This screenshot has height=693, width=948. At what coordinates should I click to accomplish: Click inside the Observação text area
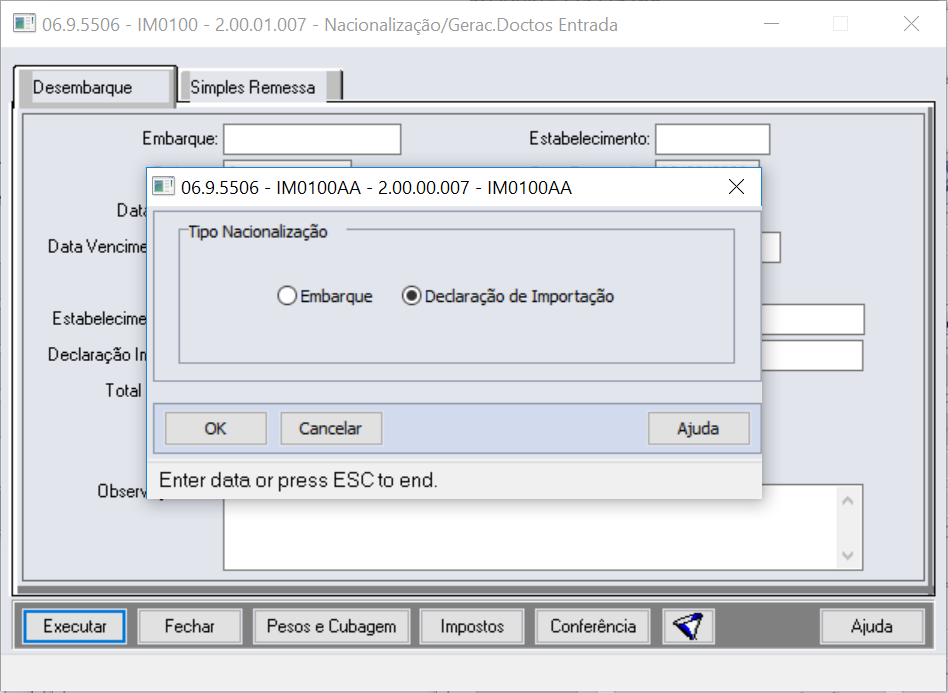tap(530, 535)
